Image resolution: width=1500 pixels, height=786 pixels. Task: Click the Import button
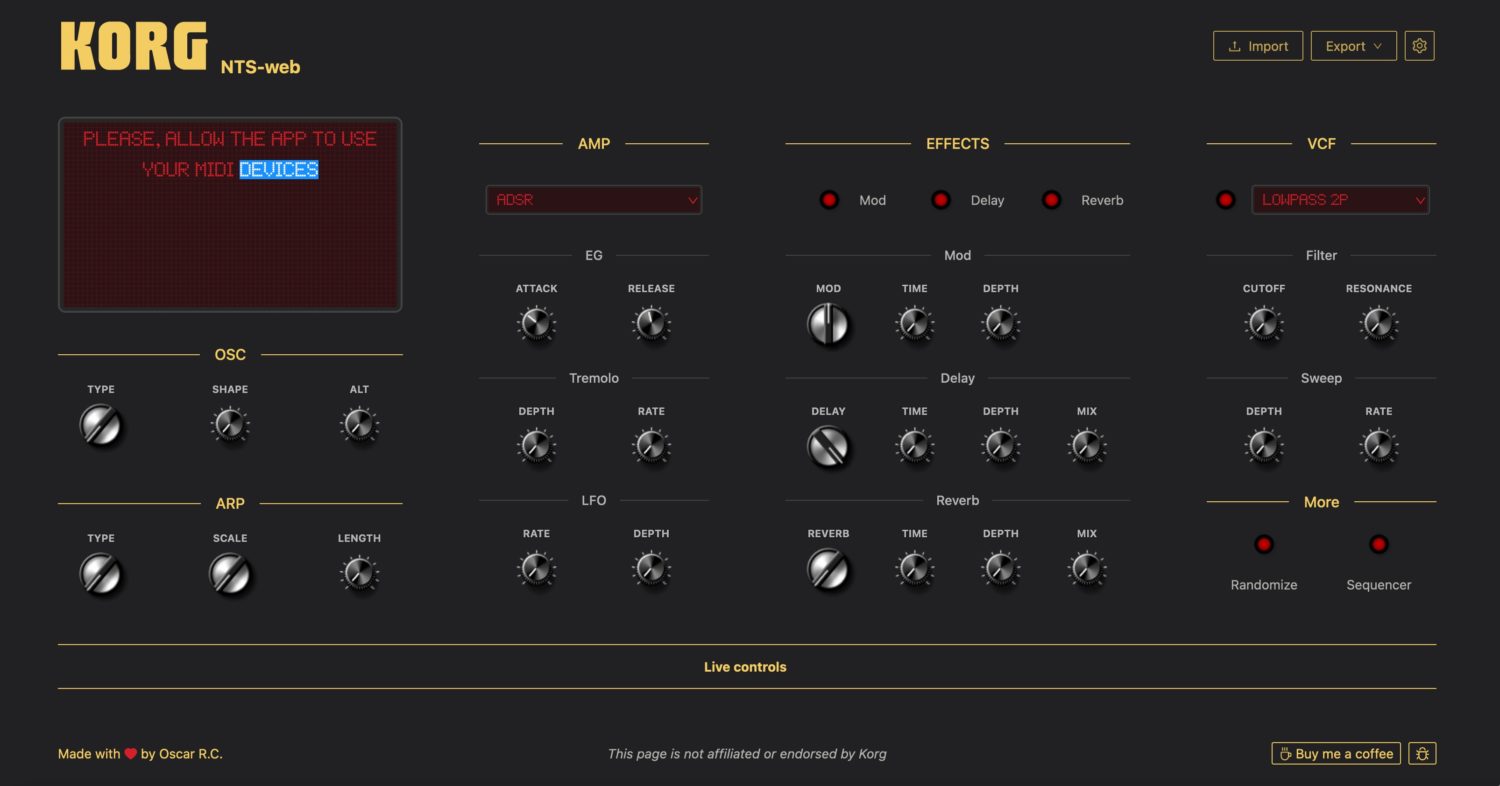tap(1257, 45)
